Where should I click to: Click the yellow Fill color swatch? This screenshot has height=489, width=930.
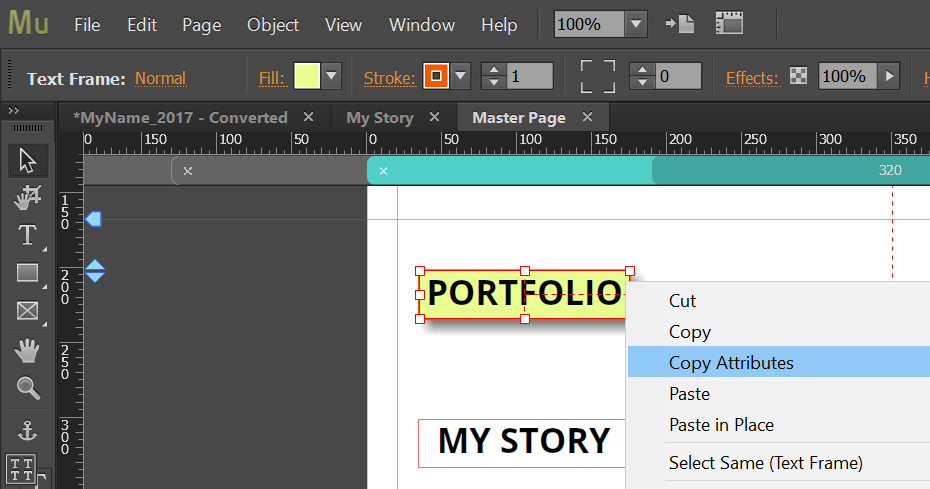pos(306,76)
